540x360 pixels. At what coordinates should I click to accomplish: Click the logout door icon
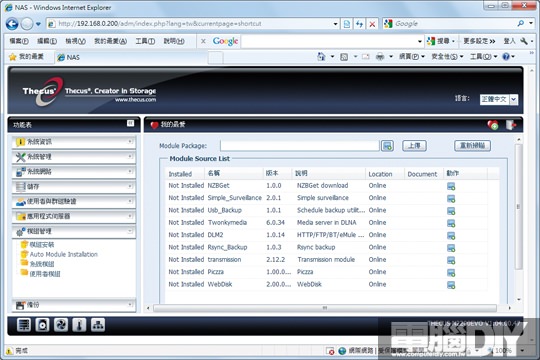coord(510,125)
